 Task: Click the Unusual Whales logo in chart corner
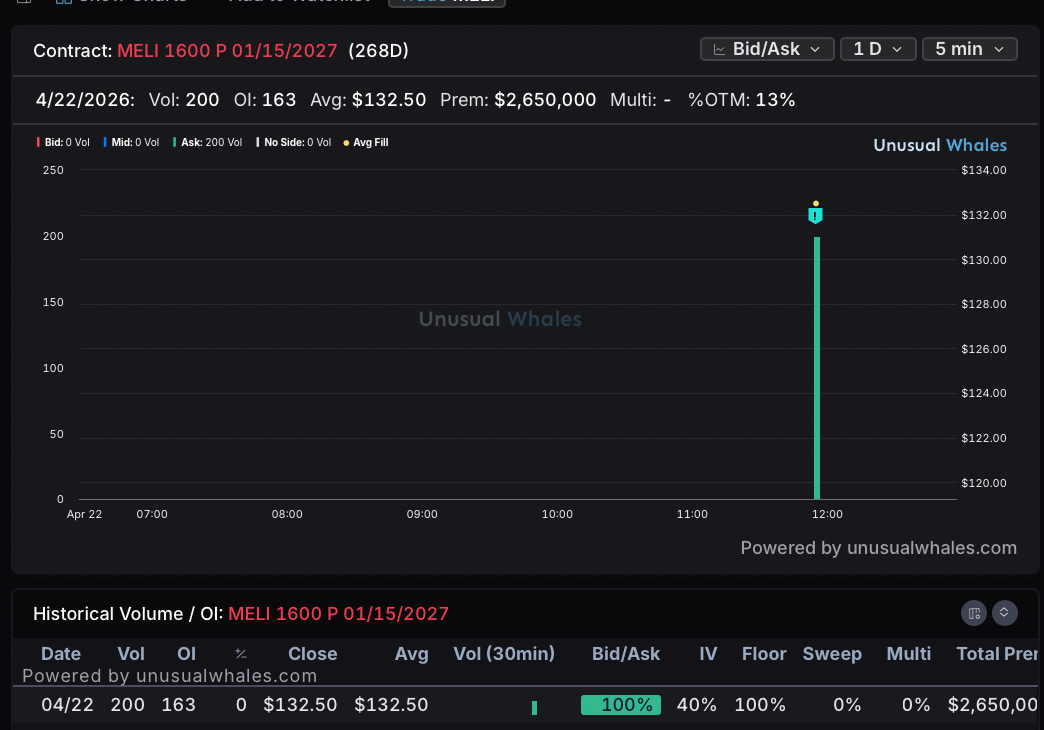tap(939, 145)
